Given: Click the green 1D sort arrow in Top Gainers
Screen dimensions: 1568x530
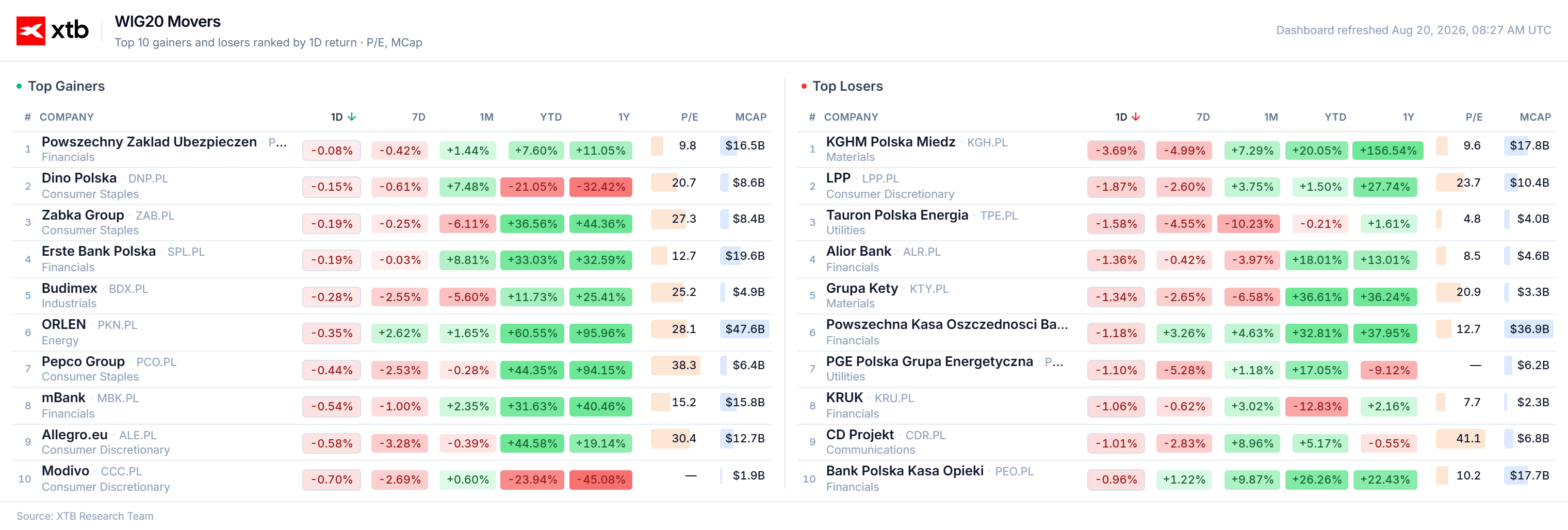Looking at the screenshot, I should 352,117.
